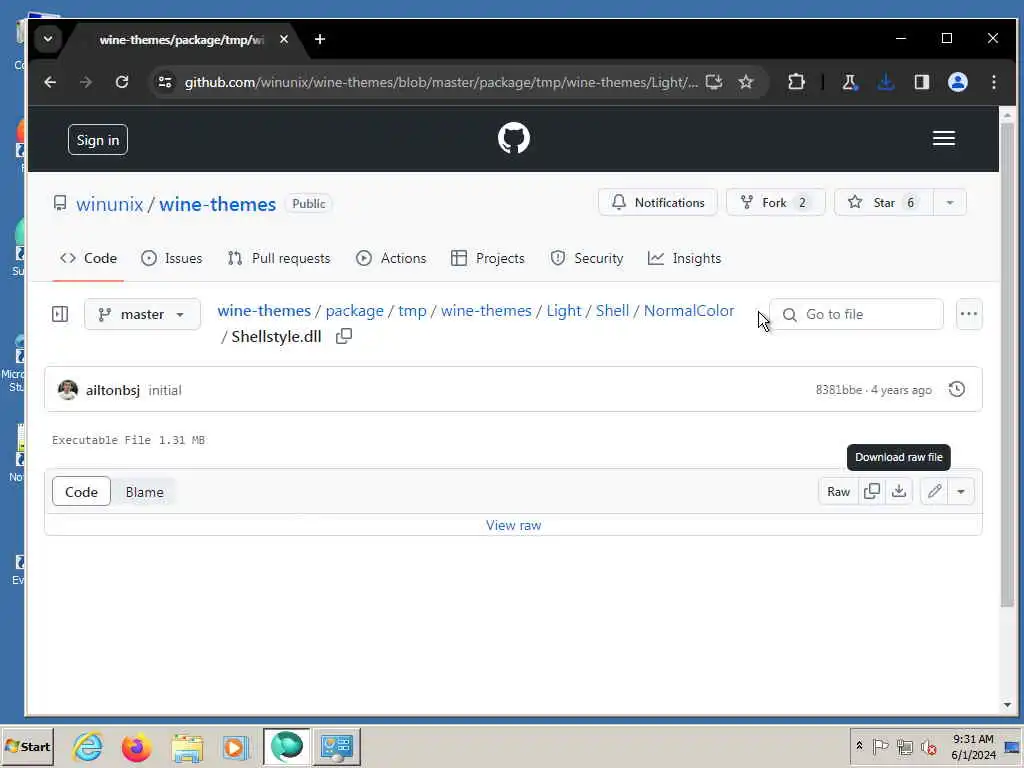Expand the Star lists dropdown arrow
This screenshot has height=768, width=1024.
(950, 202)
